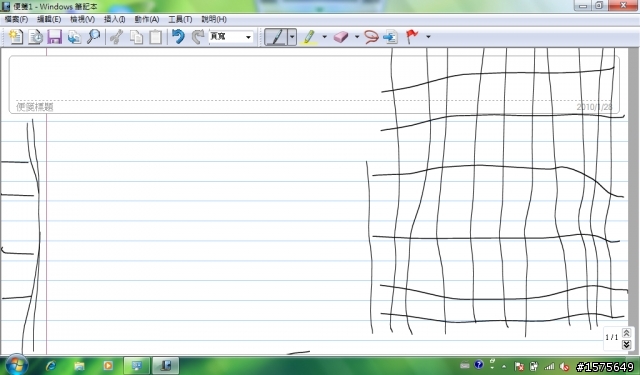Expand the Pen tool options arrow
The width and height of the screenshot is (640, 375).
tap(292, 37)
